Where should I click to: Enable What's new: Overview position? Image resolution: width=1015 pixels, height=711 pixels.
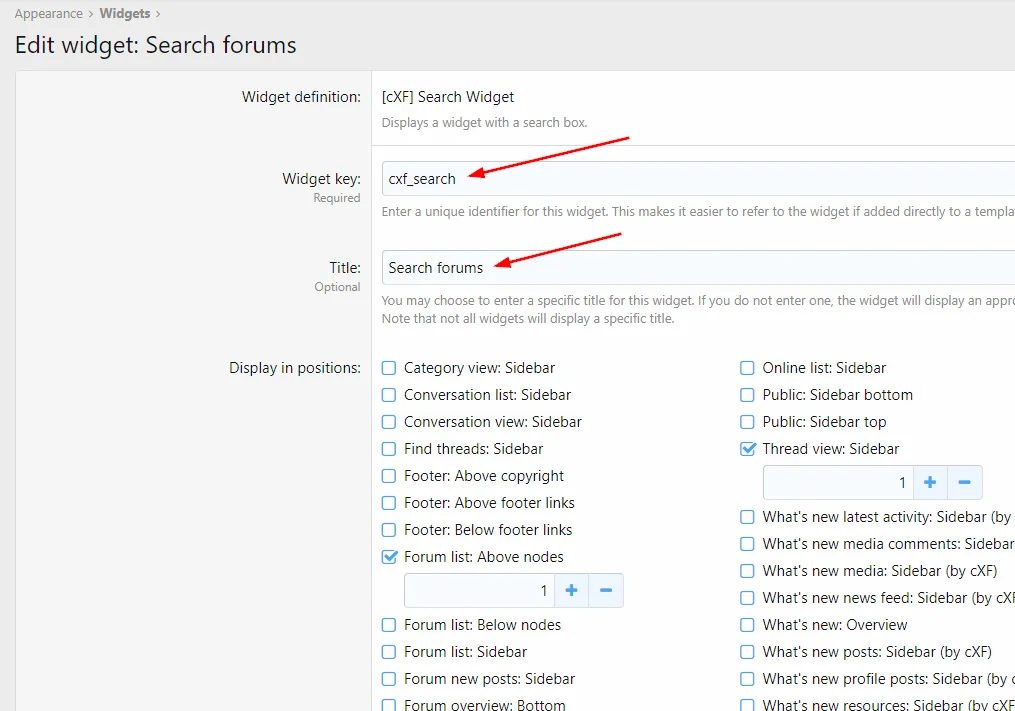click(748, 625)
